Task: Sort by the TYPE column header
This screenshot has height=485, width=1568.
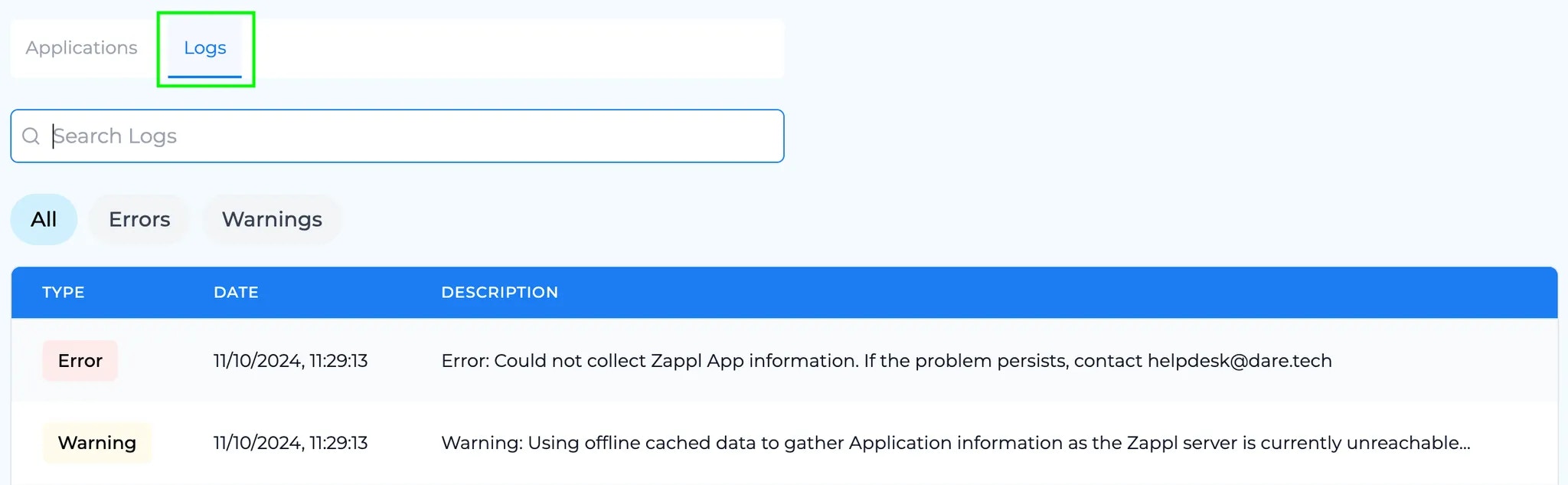Action: pos(64,292)
